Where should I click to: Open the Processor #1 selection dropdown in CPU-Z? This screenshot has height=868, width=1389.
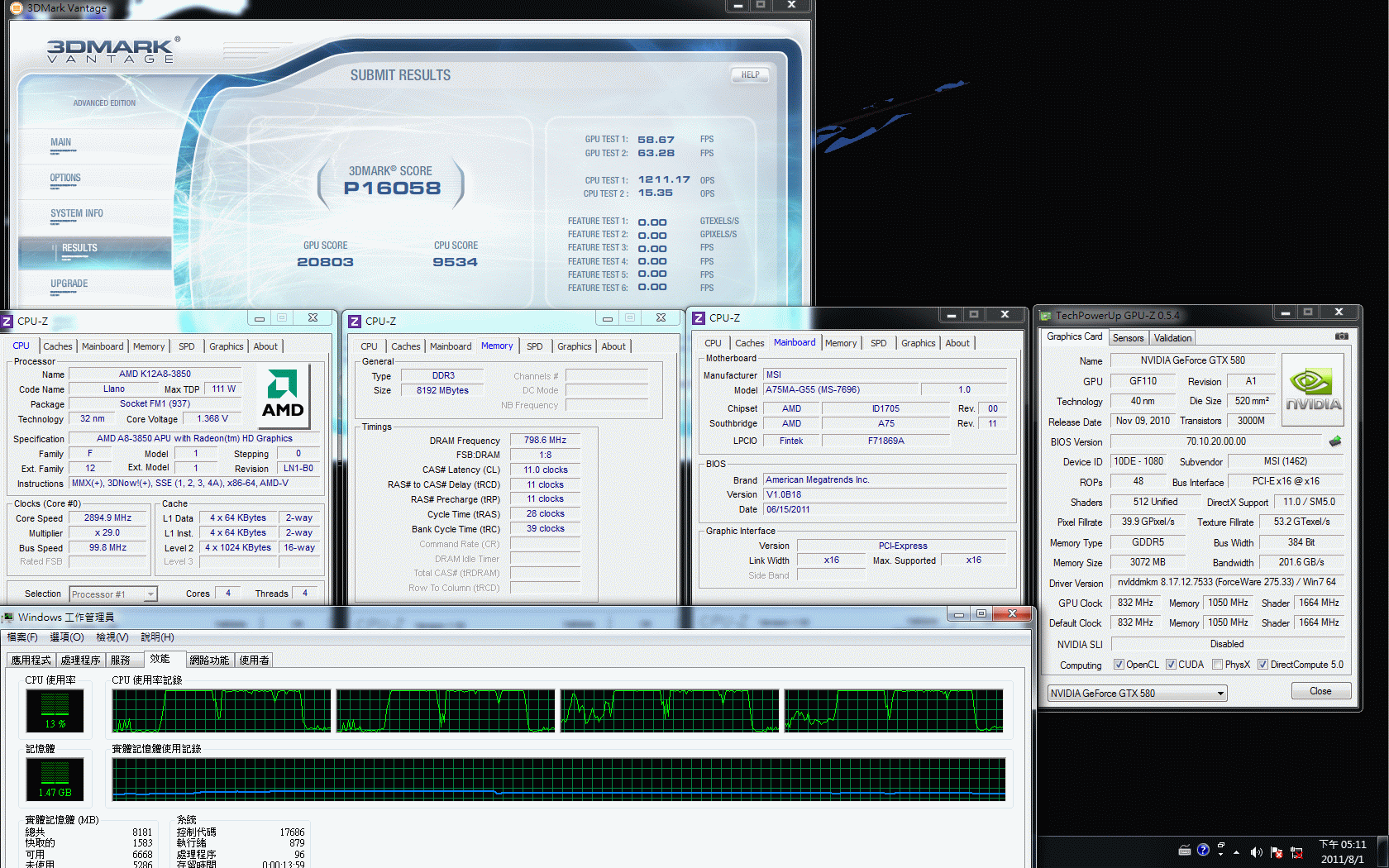tap(113, 594)
